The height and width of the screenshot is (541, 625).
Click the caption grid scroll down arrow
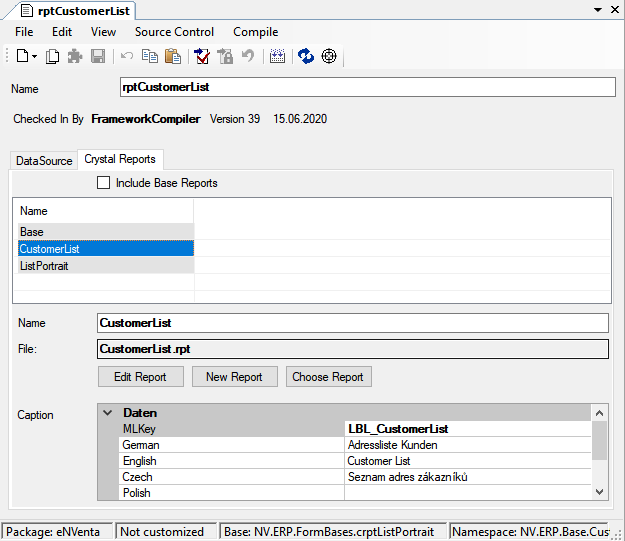point(599,492)
